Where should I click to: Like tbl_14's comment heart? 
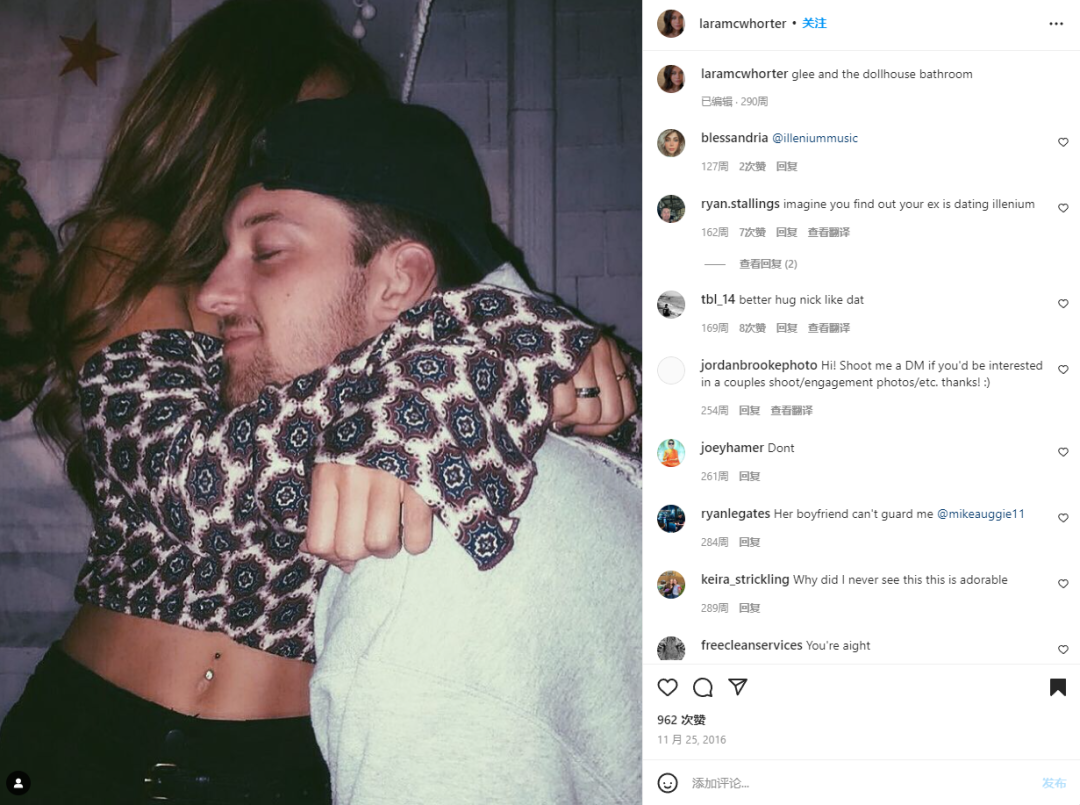(1063, 304)
